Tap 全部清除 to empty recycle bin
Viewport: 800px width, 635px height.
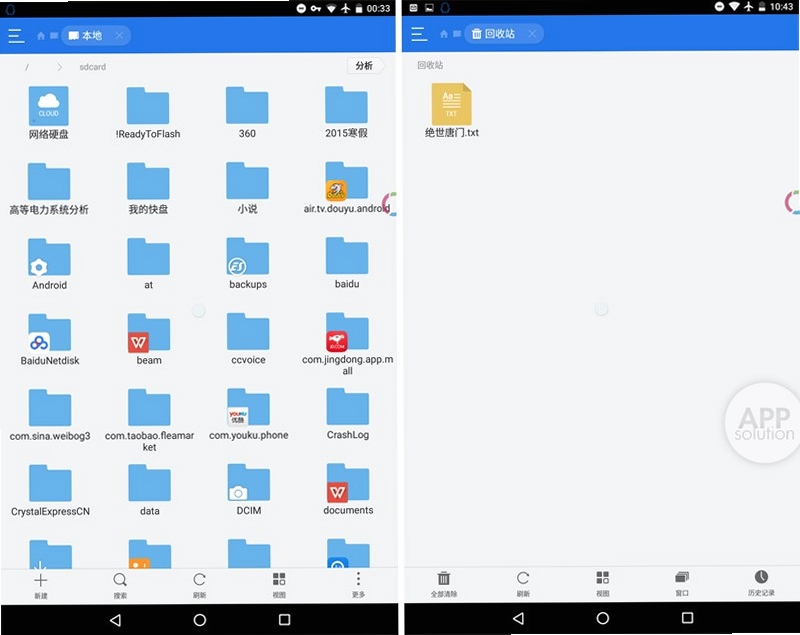444,584
